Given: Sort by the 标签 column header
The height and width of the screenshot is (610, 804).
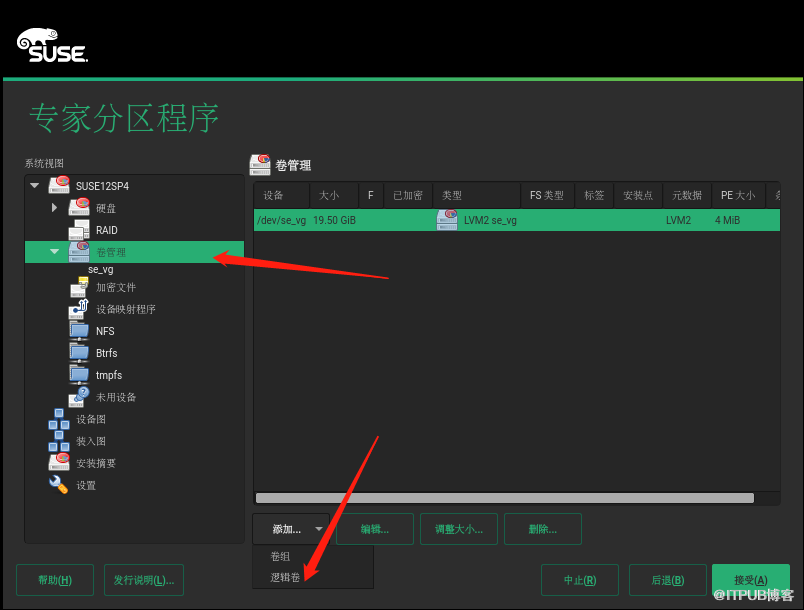Looking at the screenshot, I should point(594,195).
